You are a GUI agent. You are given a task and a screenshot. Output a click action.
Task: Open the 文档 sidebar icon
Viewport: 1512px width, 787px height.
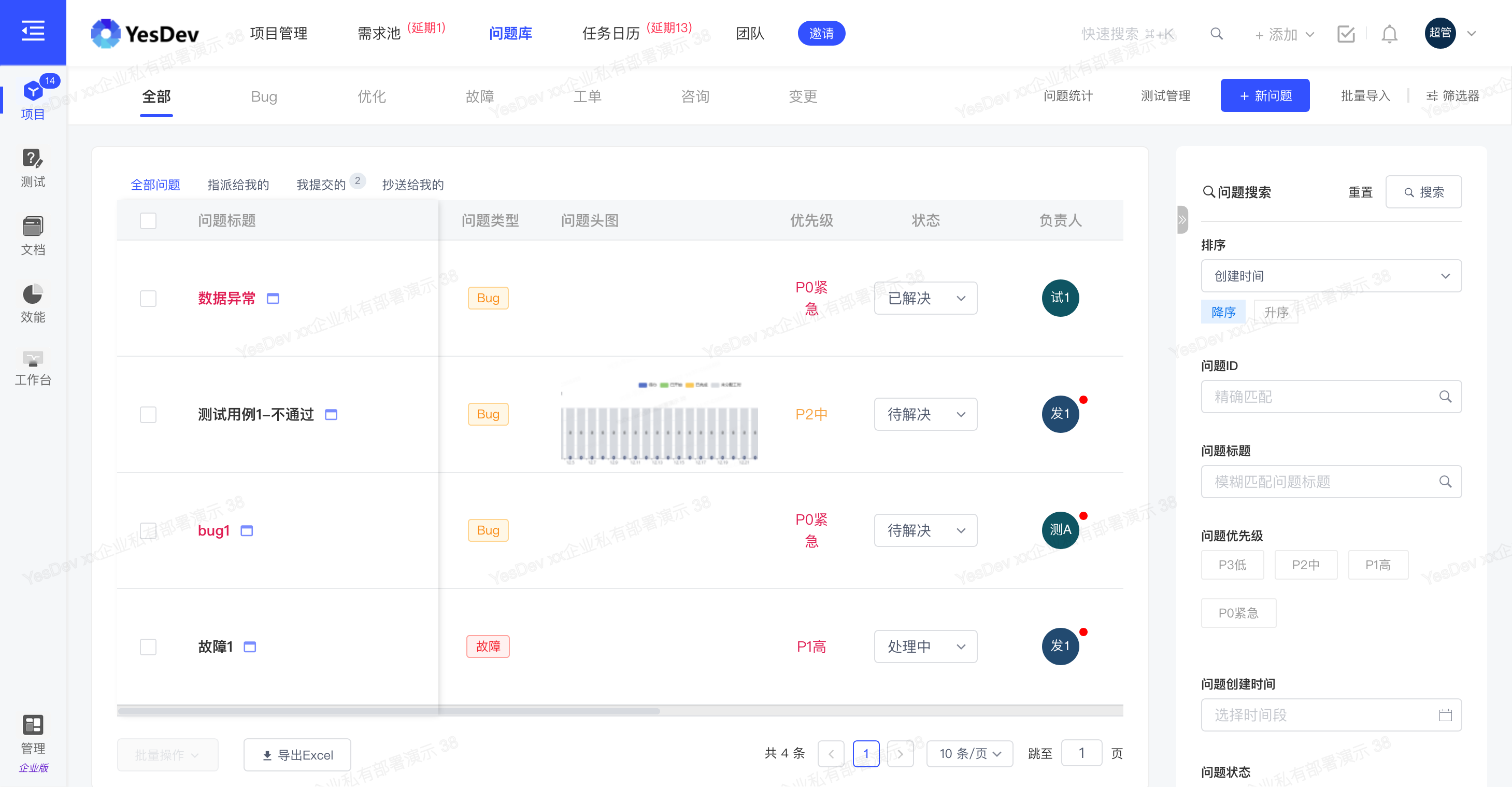coord(33,235)
